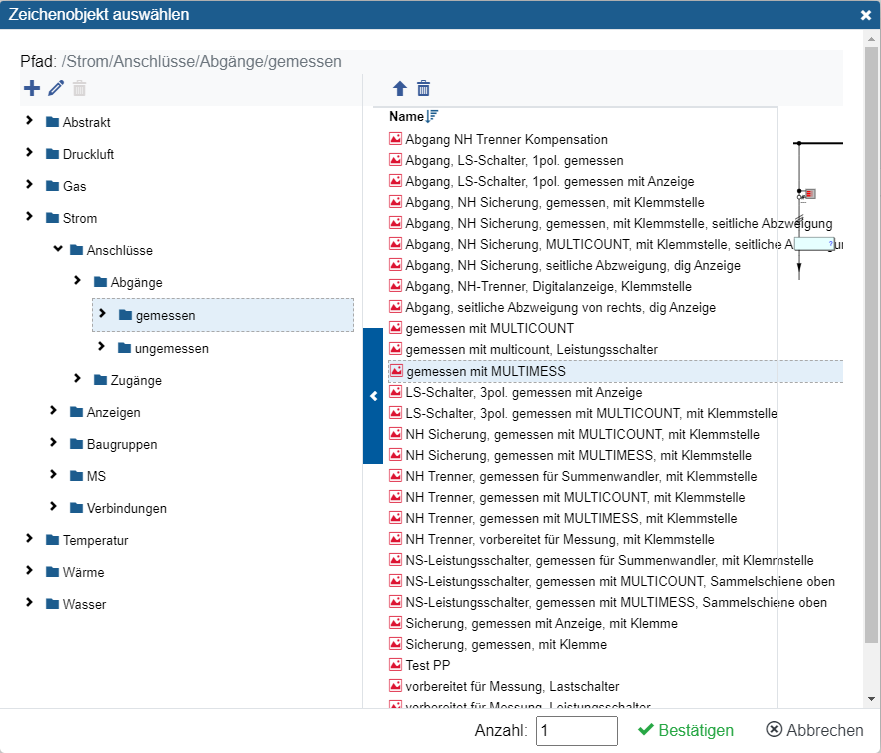Viewport: 881px width, 753px height.
Task: Collapse the Anschlüsse folder chevron
Action: point(58,249)
